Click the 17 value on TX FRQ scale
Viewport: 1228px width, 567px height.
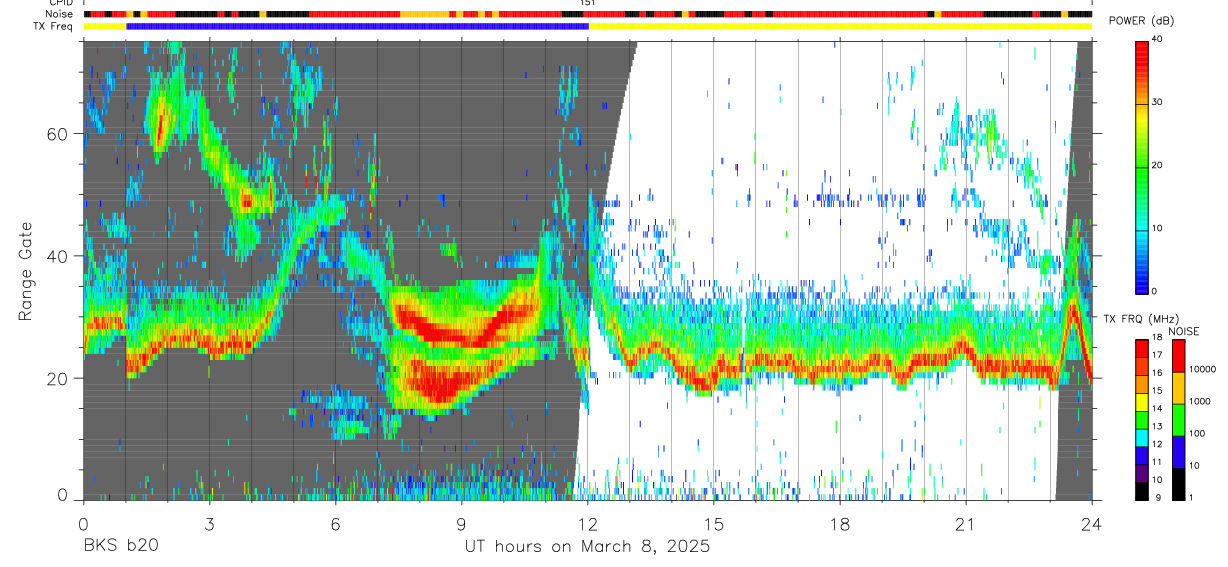[1158, 356]
